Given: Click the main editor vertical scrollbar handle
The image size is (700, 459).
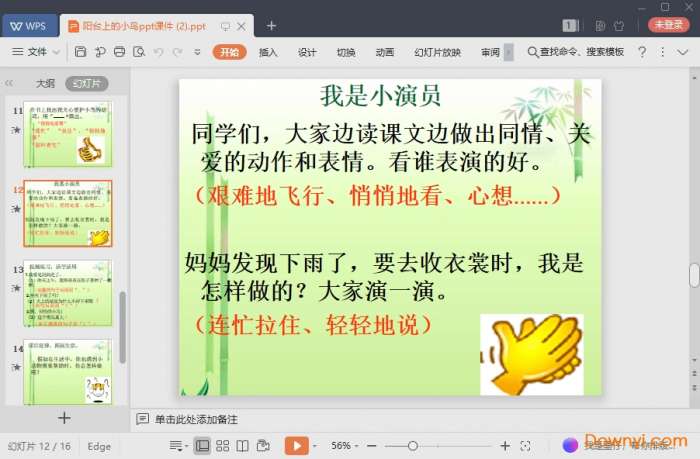Looking at the screenshot, I should [694, 275].
